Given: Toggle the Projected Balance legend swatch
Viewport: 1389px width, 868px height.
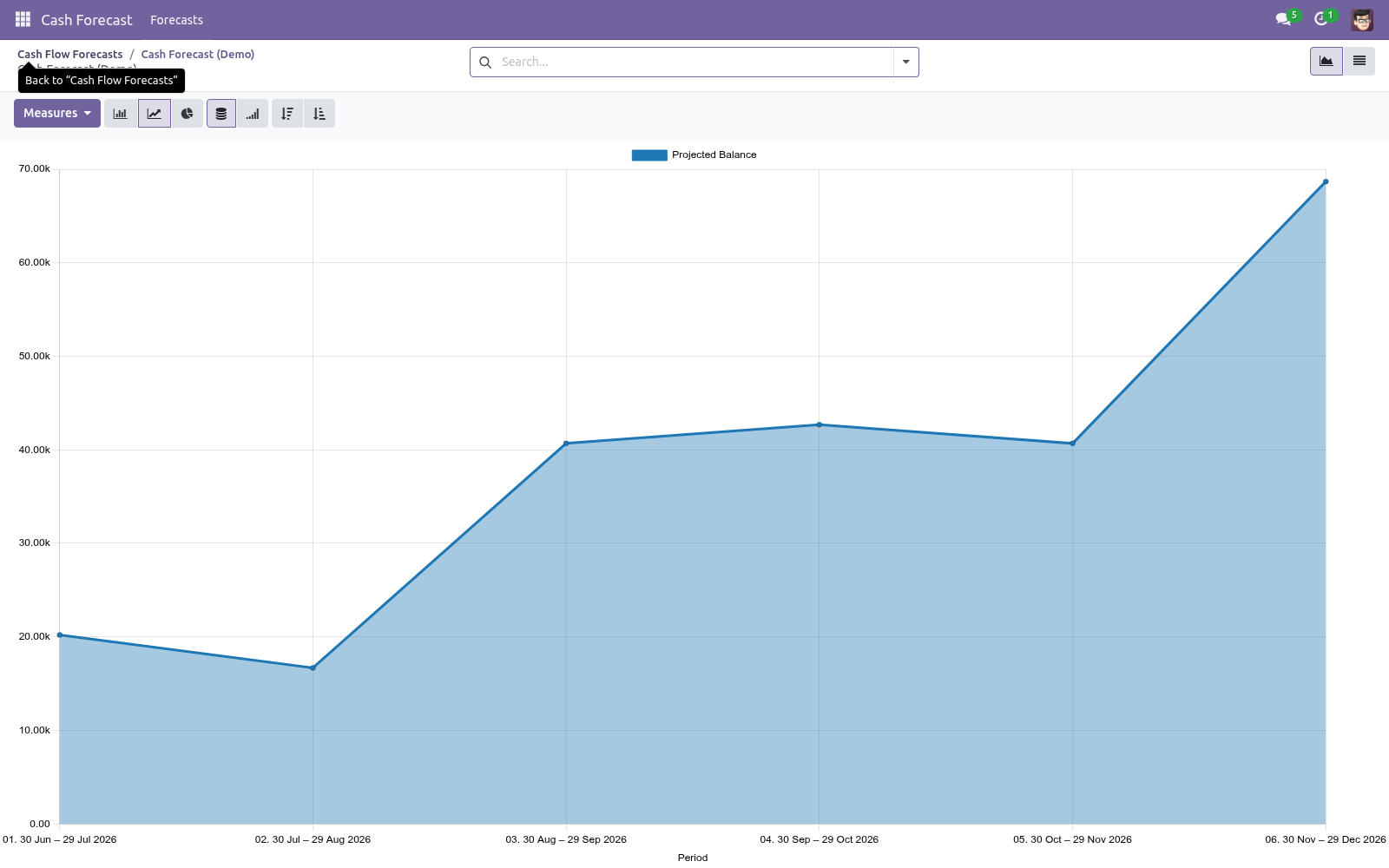Looking at the screenshot, I should (649, 155).
